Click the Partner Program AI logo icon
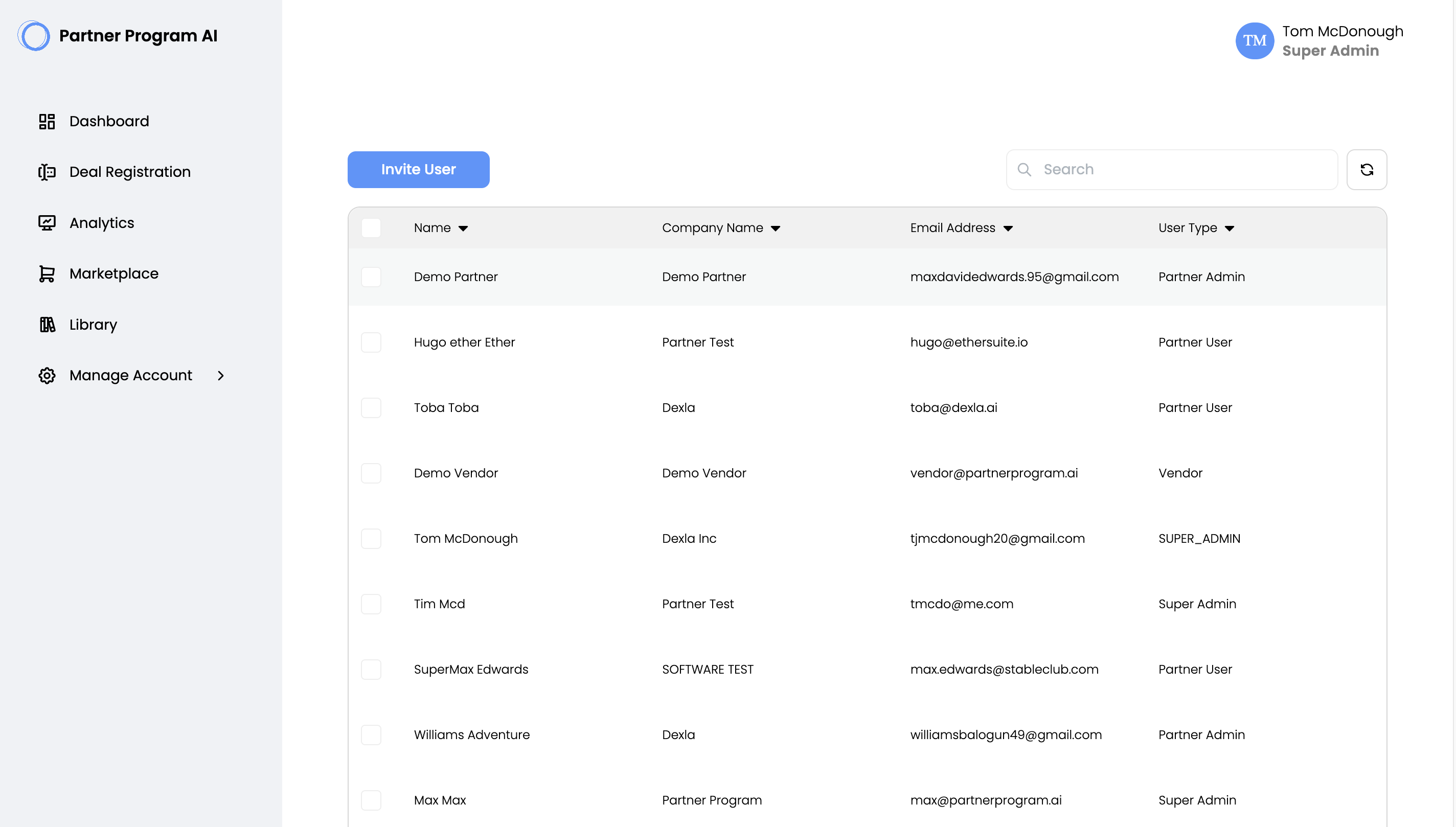Image resolution: width=1456 pixels, height=827 pixels. click(x=34, y=36)
